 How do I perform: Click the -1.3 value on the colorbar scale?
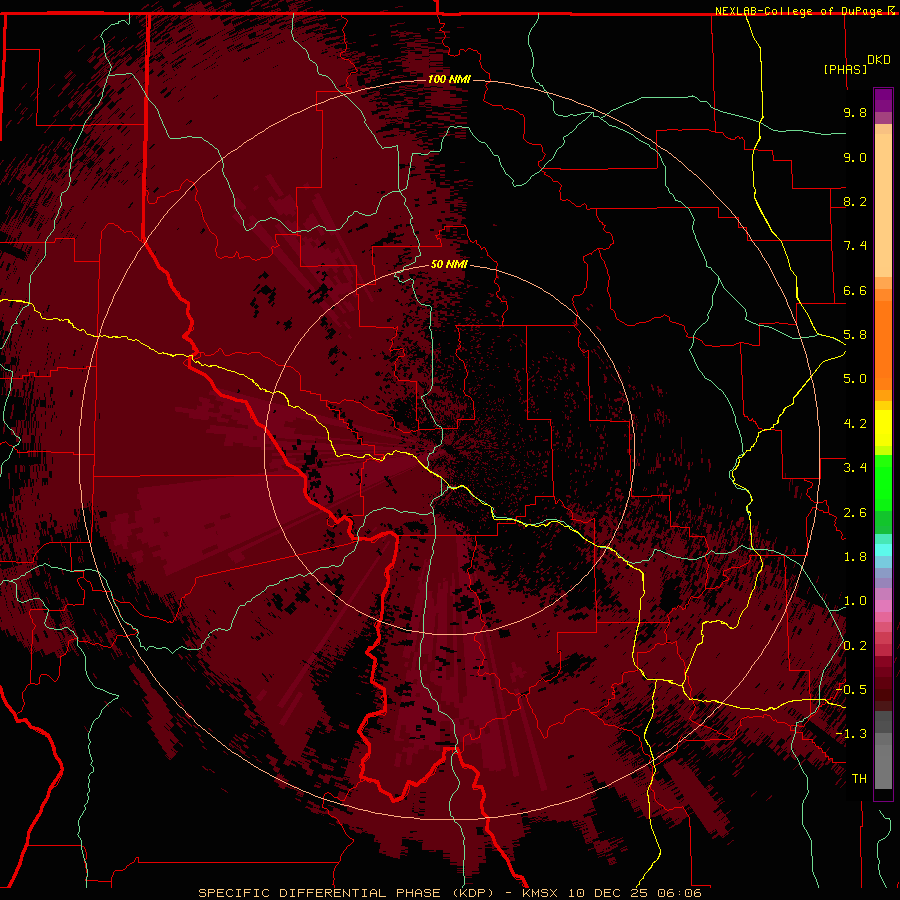coord(851,734)
